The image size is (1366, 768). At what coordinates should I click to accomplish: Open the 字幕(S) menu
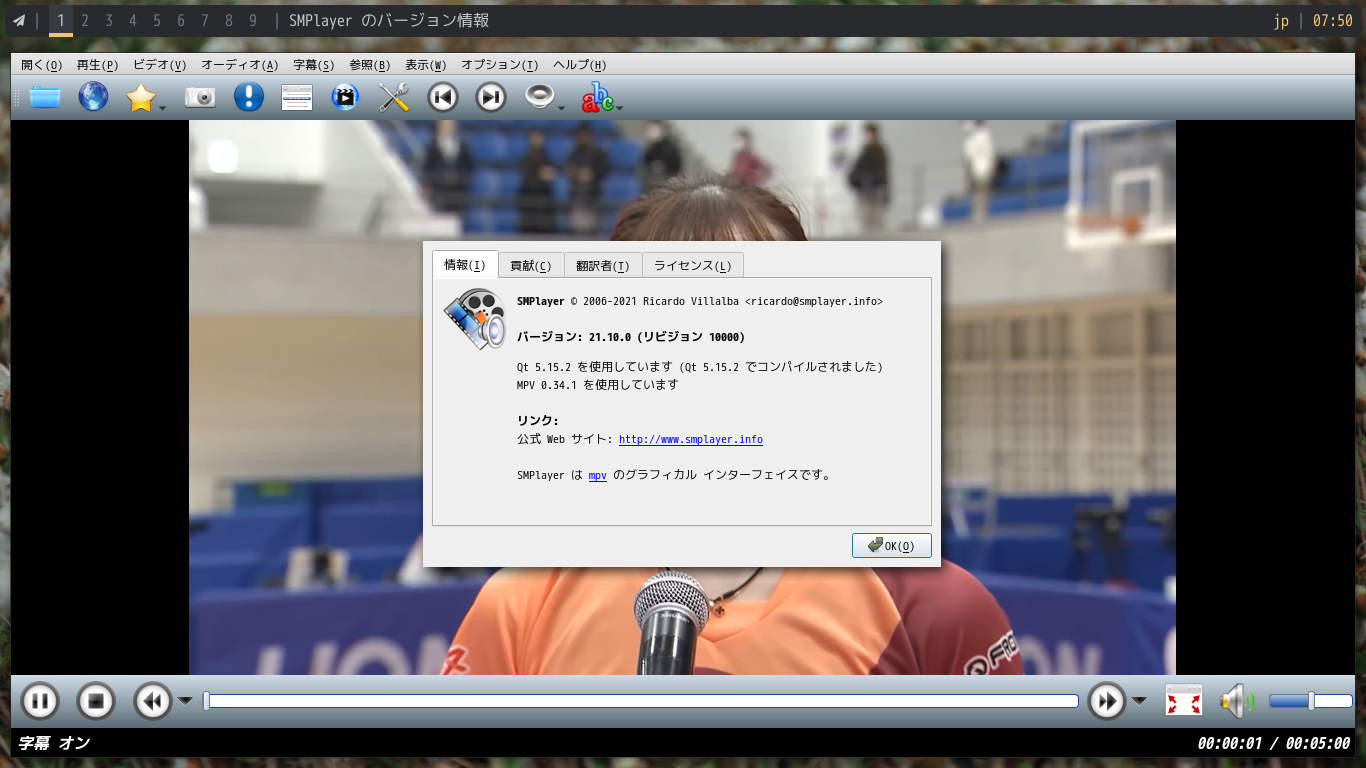[313, 65]
